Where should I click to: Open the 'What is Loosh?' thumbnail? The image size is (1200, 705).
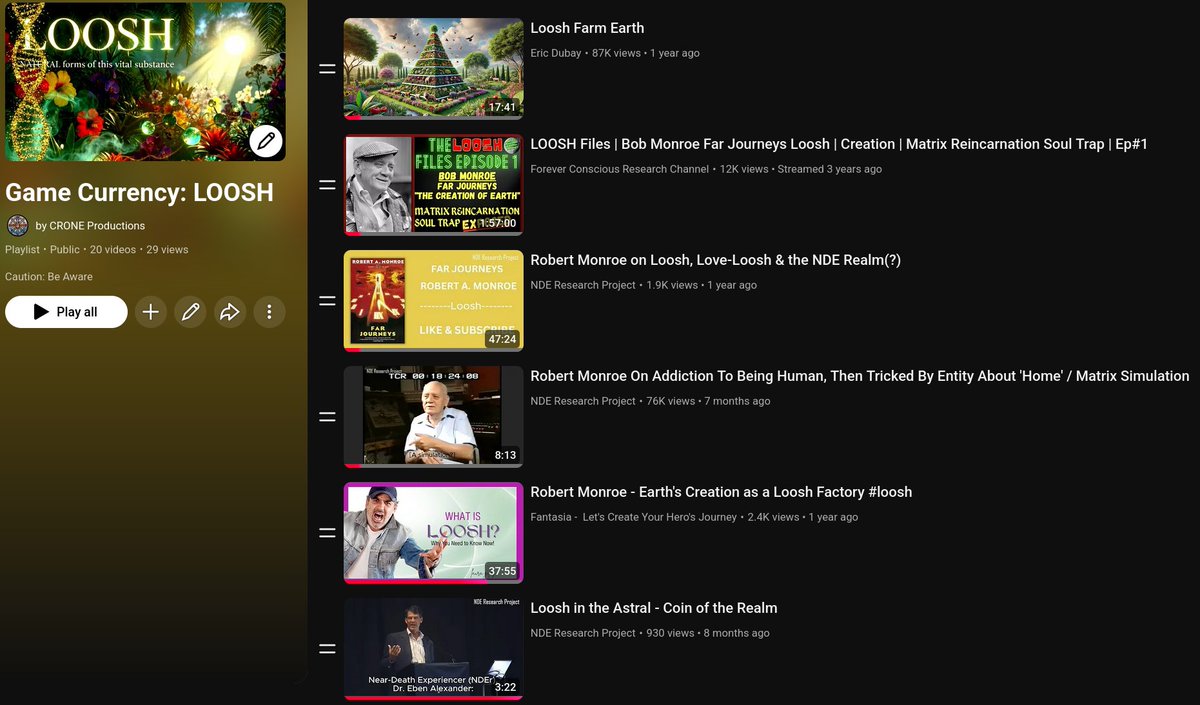(434, 533)
